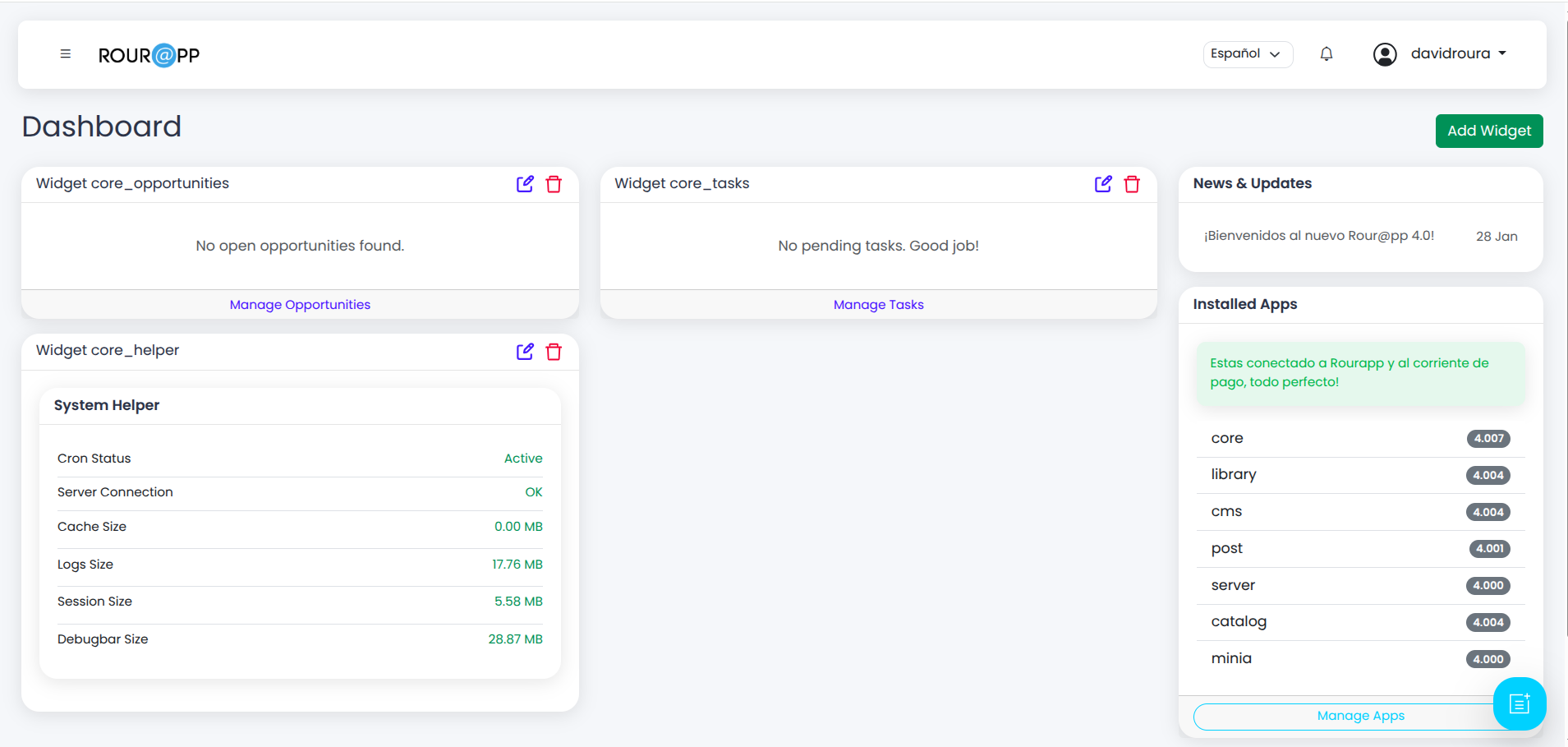Expand the Español language dropdown
Screen dimensions: 1568x747
[1247, 54]
